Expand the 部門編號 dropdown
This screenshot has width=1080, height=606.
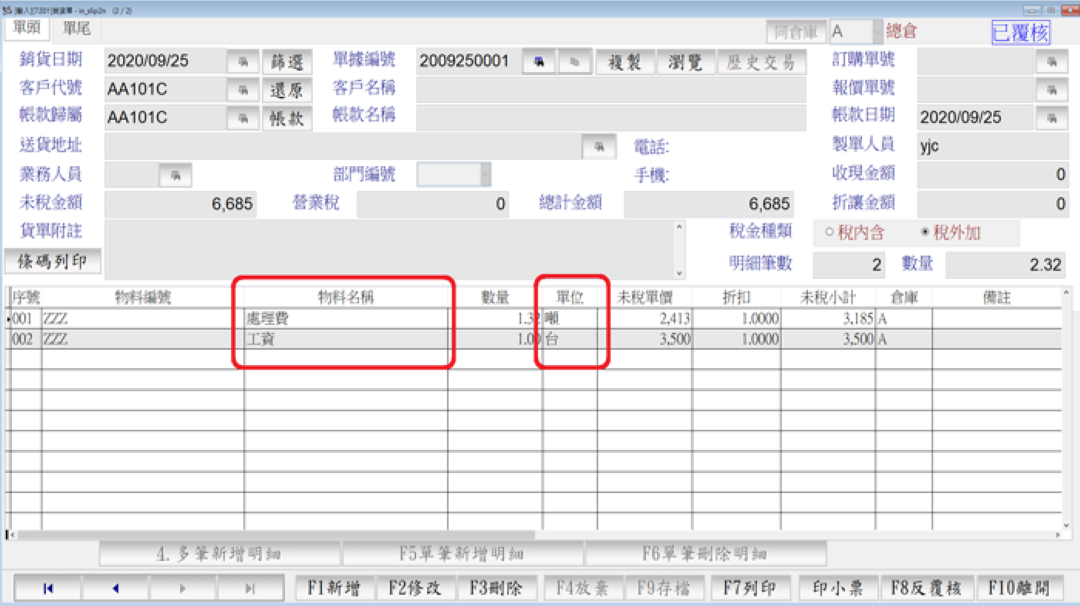[485, 175]
